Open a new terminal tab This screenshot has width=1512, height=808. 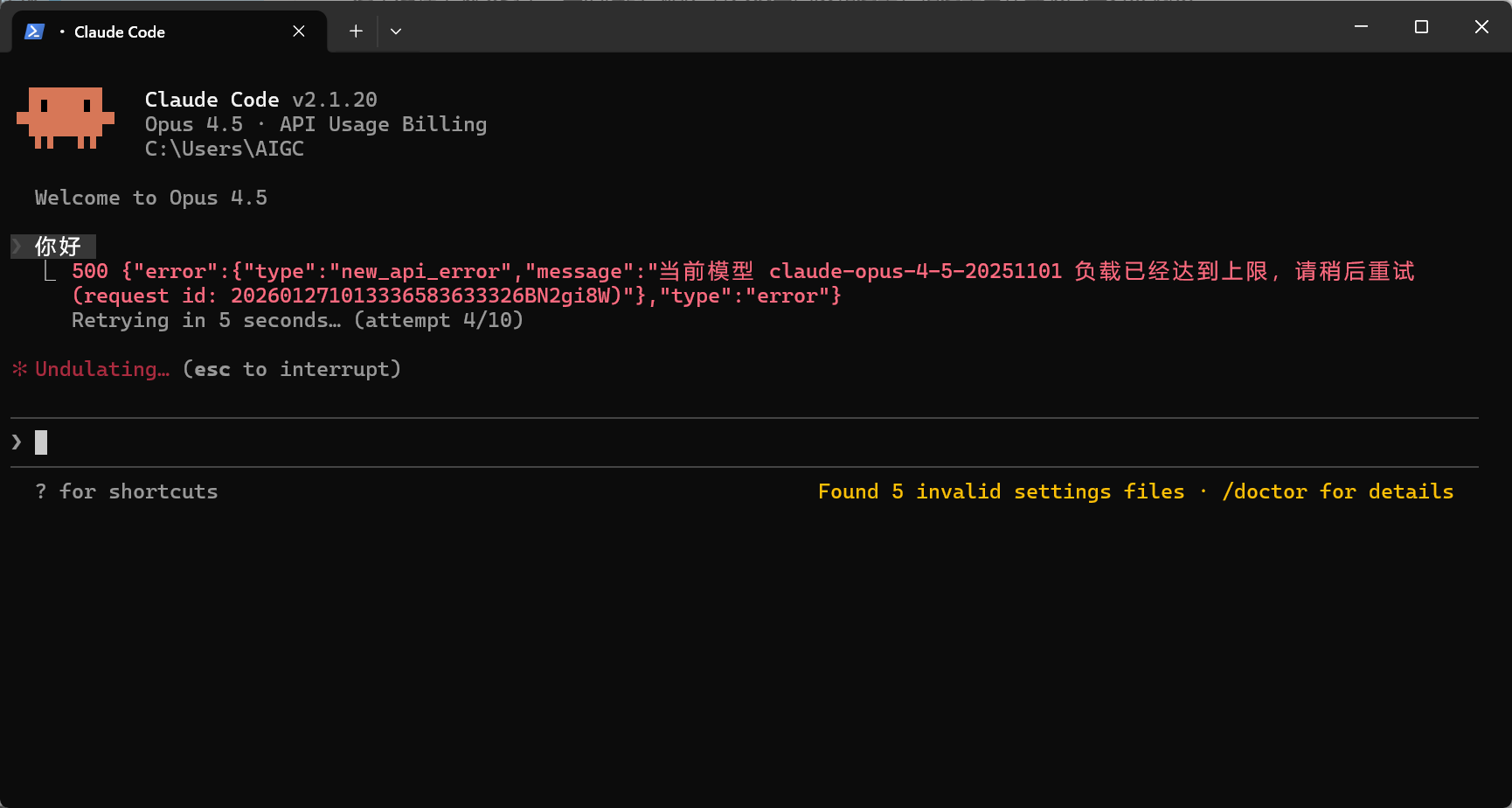(356, 31)
